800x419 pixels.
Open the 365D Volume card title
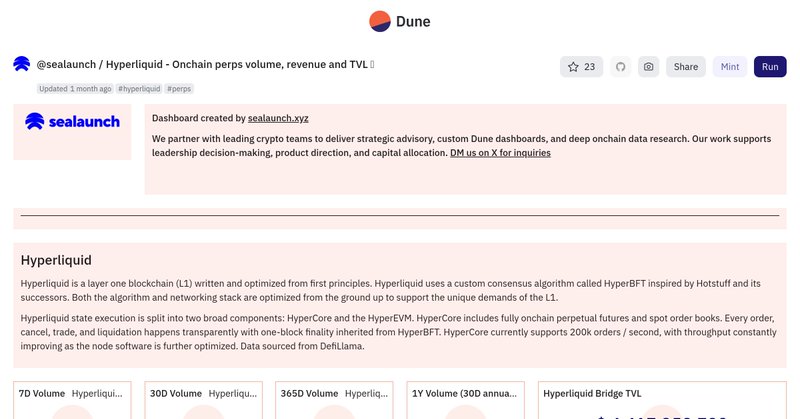pyautogui.click(x=309, y=393)
